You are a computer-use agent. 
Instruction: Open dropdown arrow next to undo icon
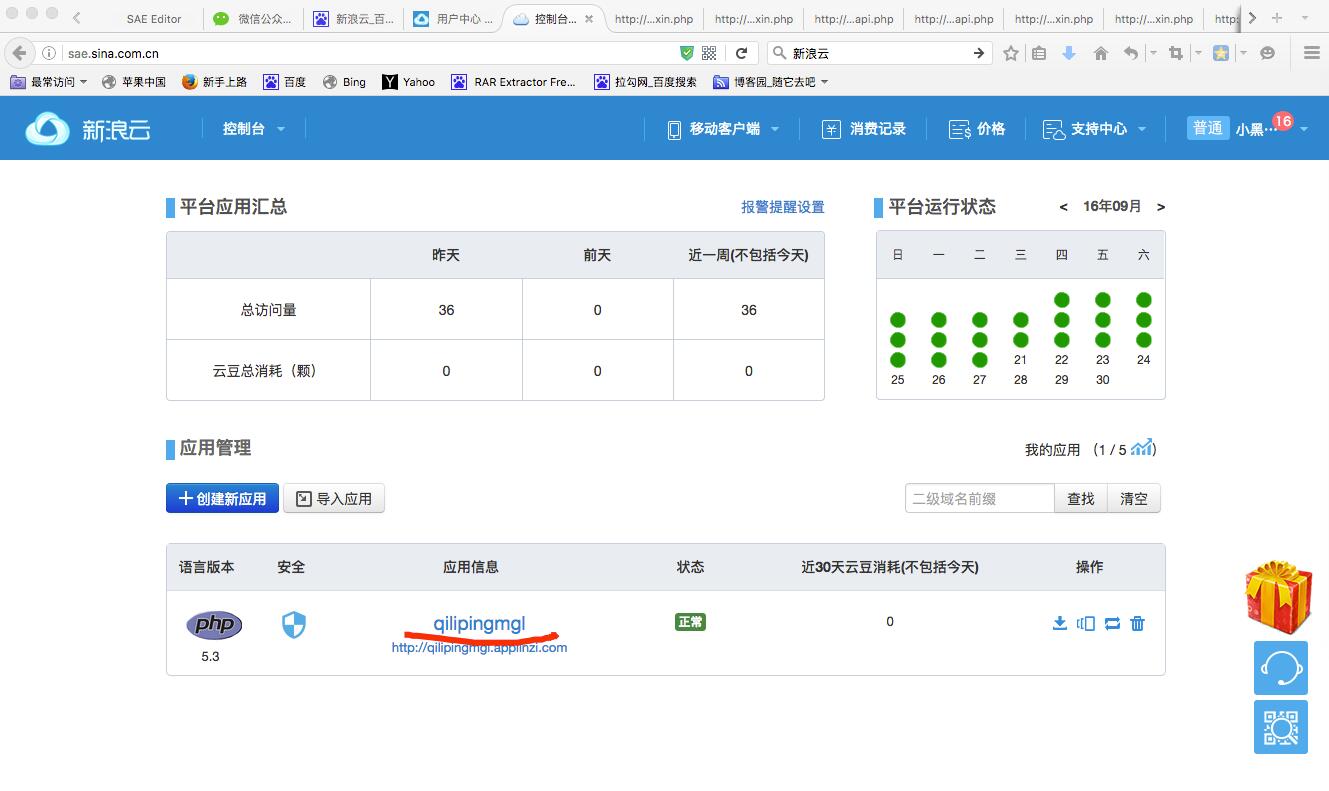click(x=1153, y=53)
